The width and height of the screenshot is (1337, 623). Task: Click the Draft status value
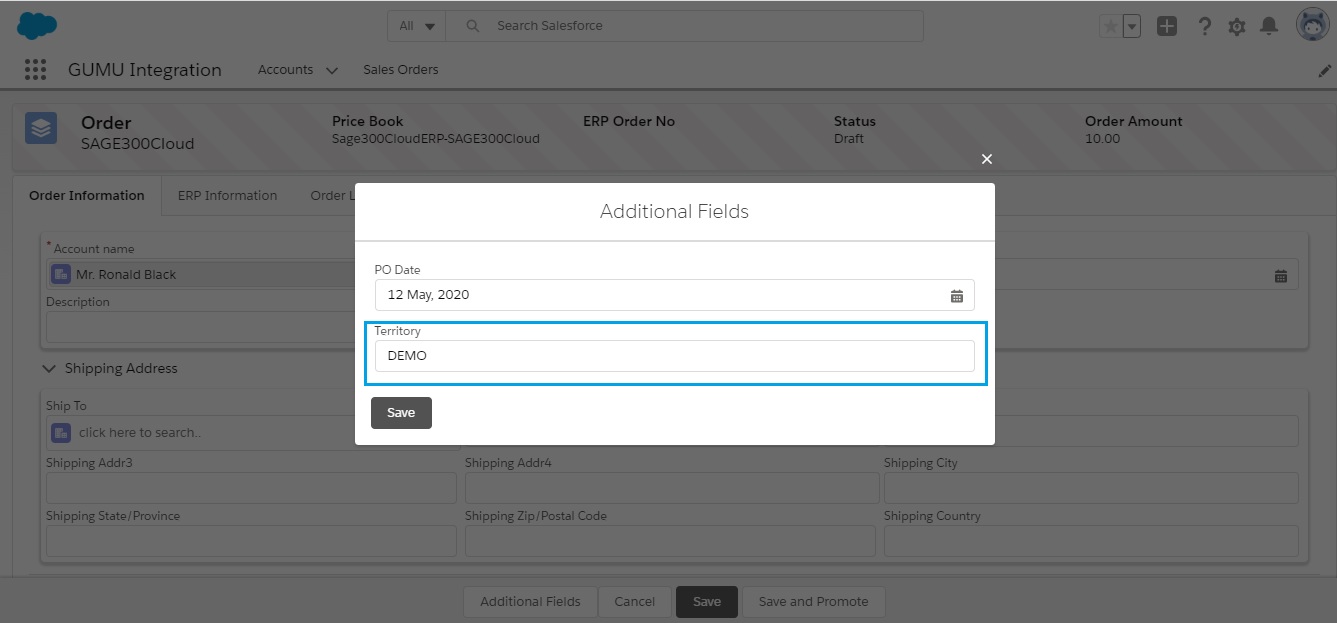(x=848, y=139)
